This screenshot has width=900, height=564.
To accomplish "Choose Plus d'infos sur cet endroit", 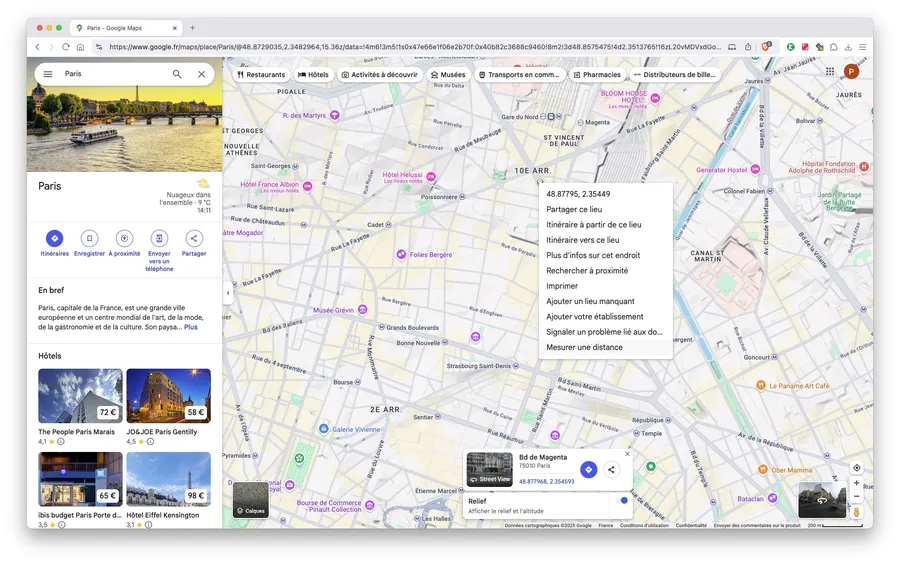I will coord(606,255).
